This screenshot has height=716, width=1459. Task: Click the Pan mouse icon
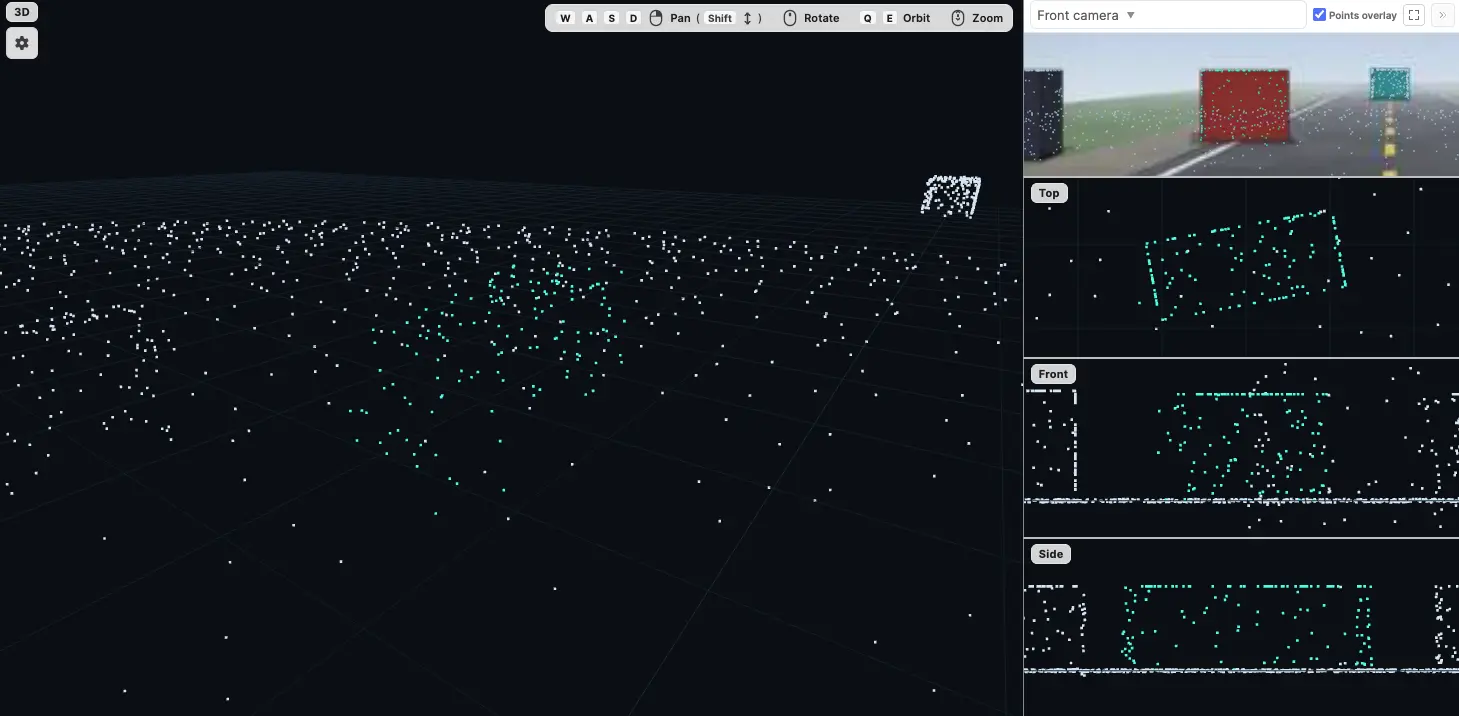click(656, 18)
